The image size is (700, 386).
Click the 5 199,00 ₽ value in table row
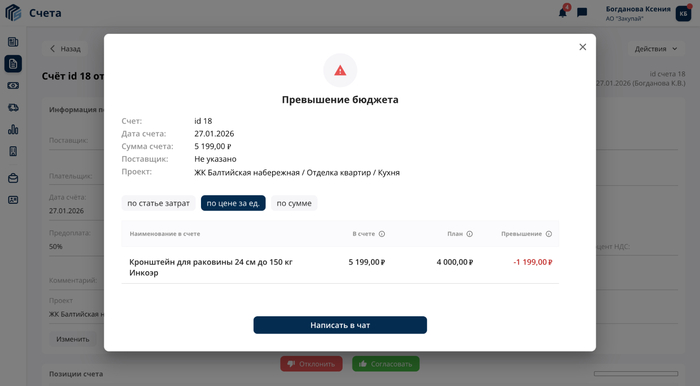[x=367, y=262]
